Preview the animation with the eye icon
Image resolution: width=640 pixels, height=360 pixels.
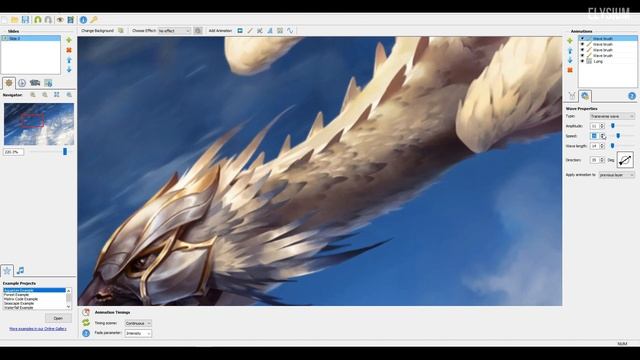click(60, 20)
